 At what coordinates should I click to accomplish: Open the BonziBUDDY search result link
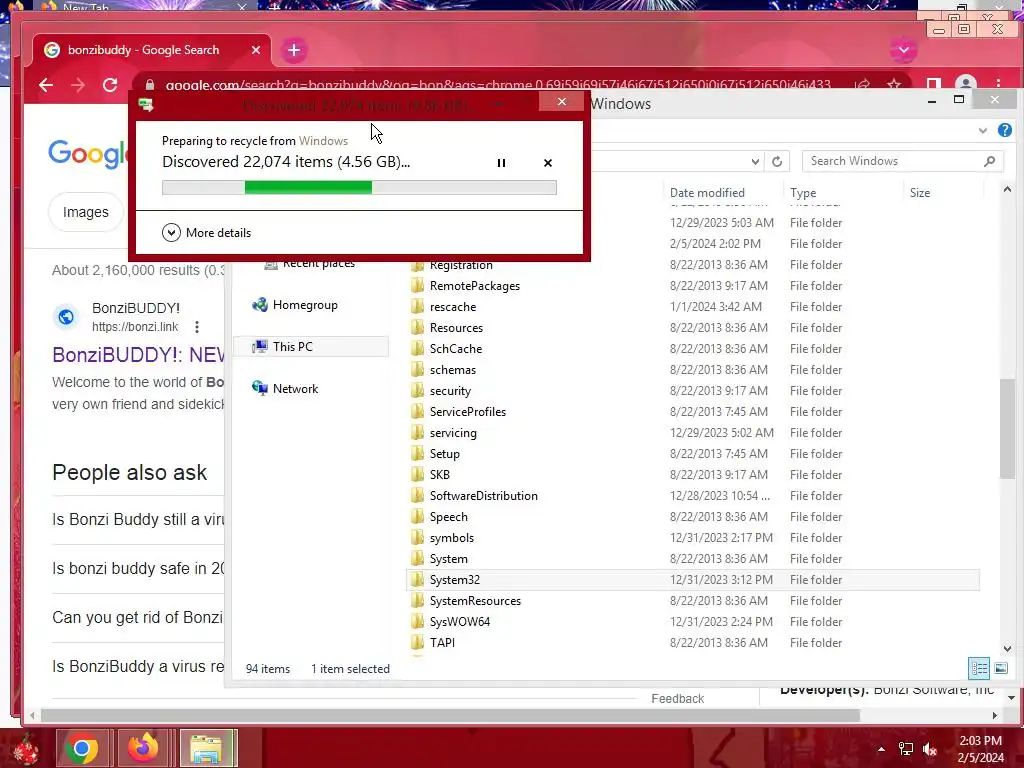point(138,355)
